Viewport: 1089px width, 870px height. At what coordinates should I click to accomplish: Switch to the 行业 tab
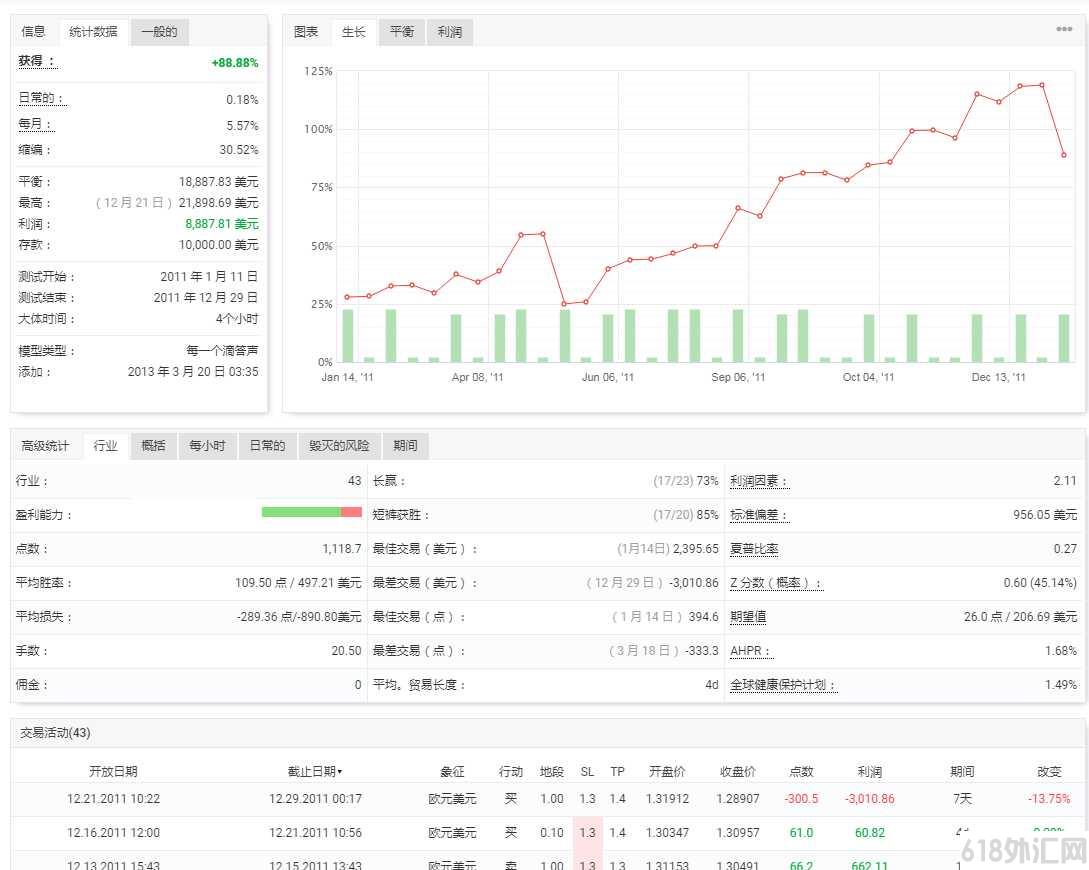point(106,446)
